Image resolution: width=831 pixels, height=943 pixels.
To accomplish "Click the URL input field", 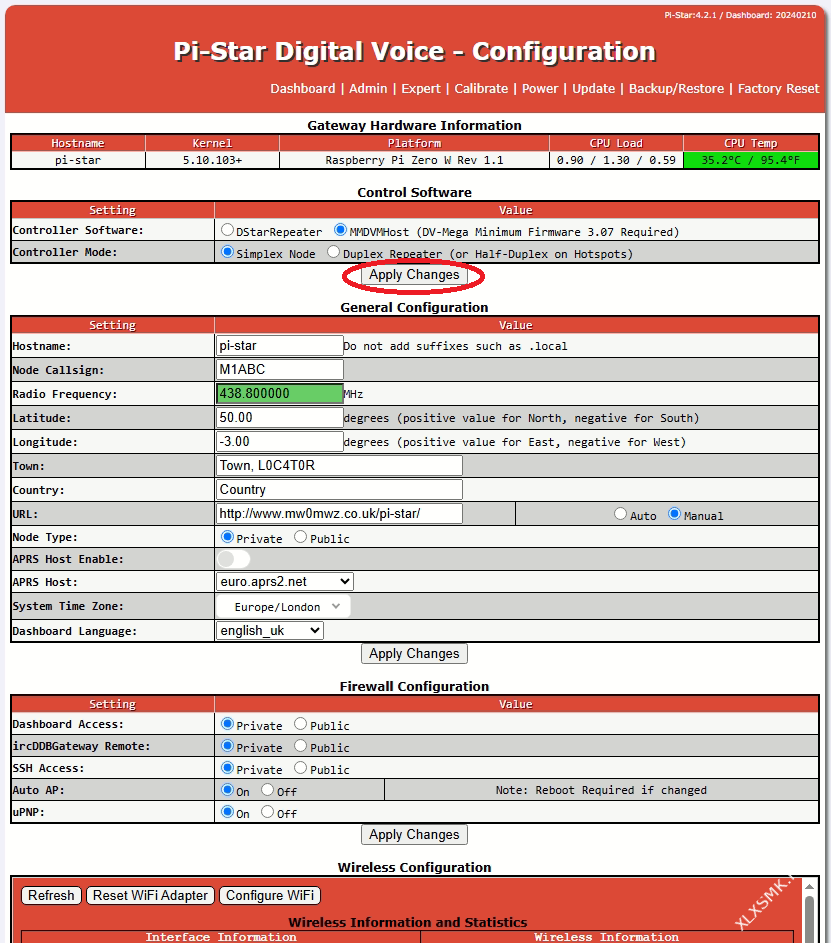I will click(x=339, y=514).
